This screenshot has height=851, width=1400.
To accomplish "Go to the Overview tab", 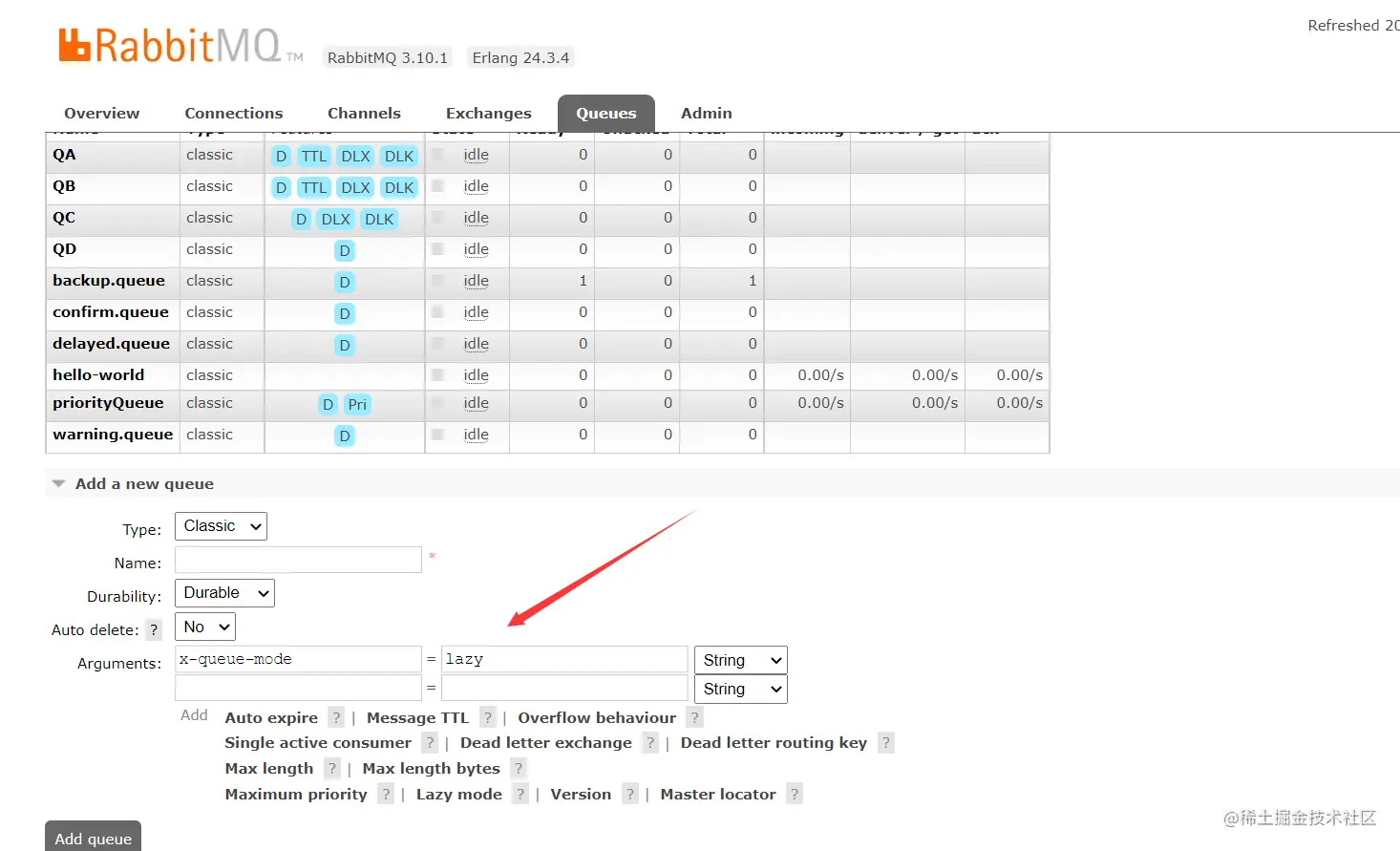I will (101, 113).
